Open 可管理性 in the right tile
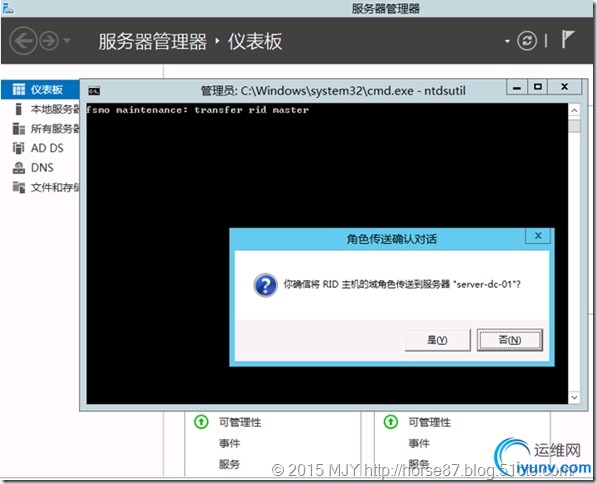The image size is (597, 484). 429,422
